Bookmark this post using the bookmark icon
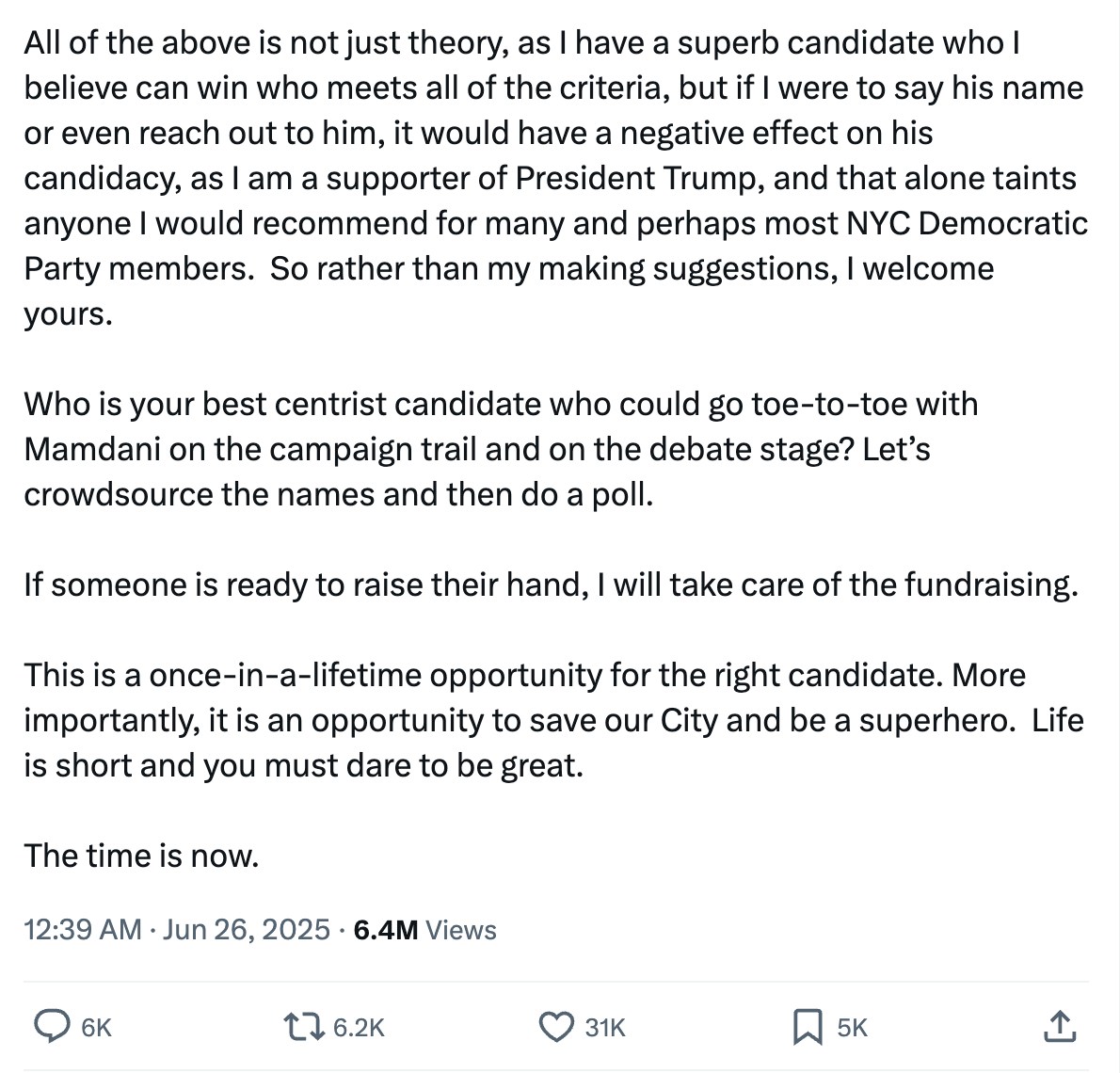 [808, 1027]
